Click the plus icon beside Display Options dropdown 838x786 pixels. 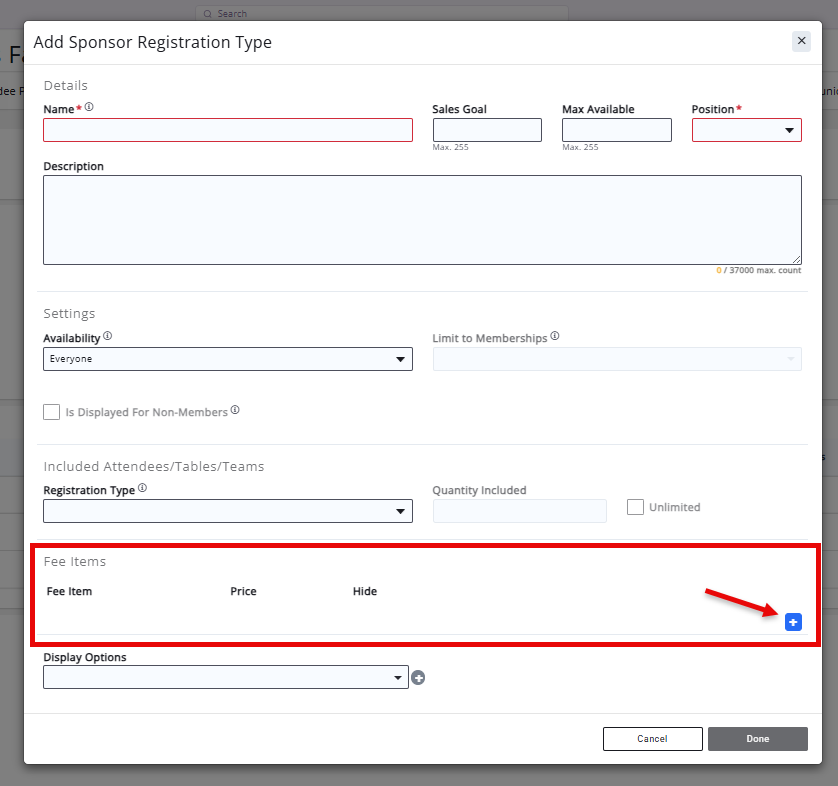(x=418, y=678)
